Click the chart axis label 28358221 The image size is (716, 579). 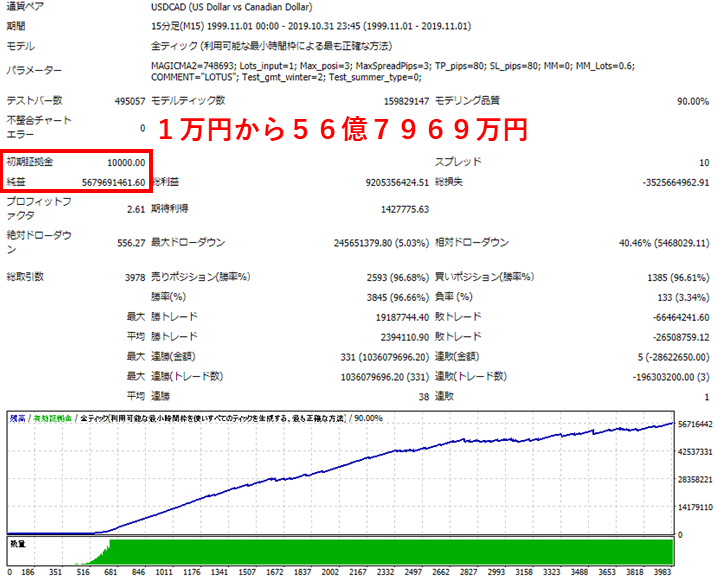[695, 480]
